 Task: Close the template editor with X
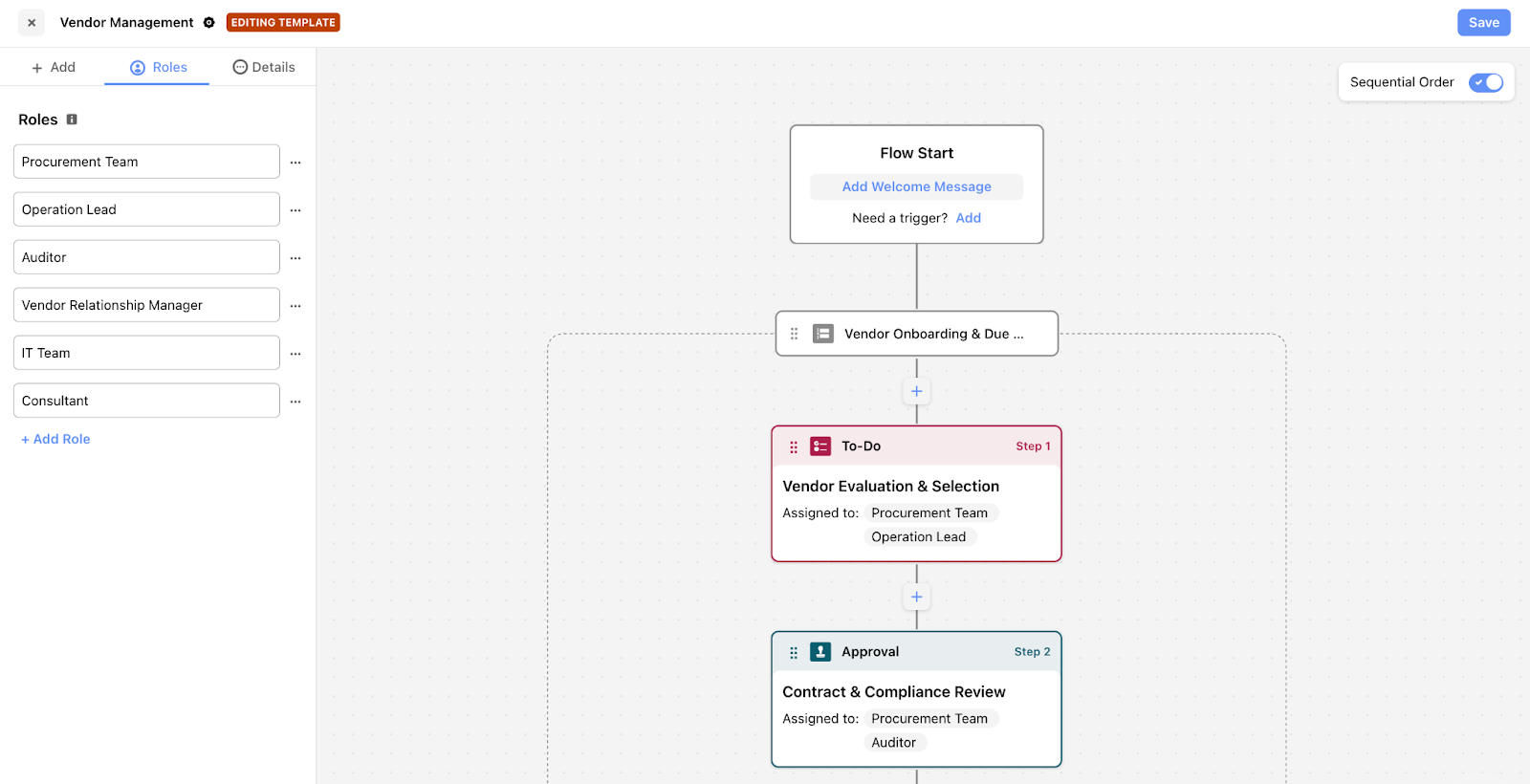click(x=32, y=23)
